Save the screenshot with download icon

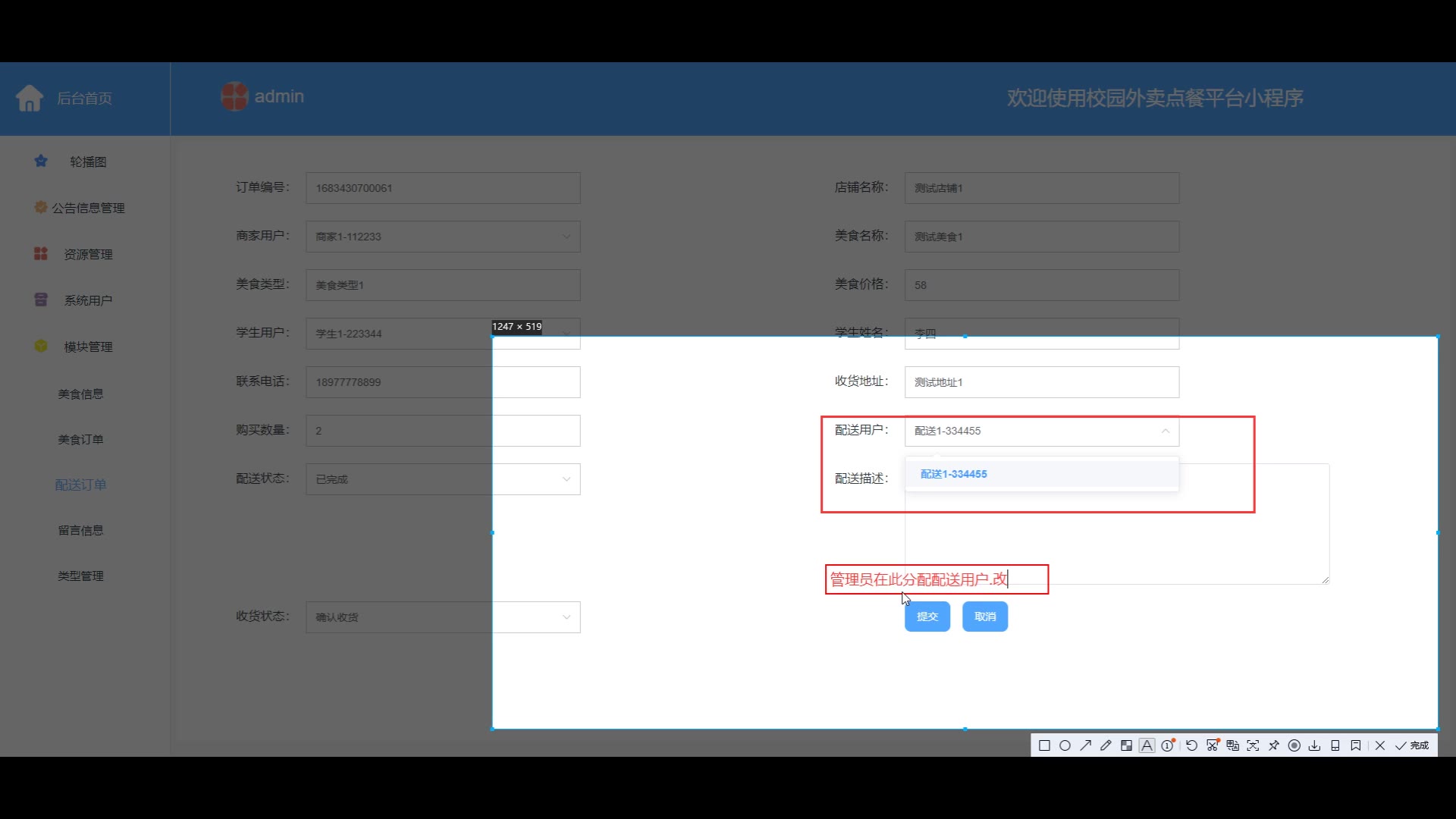click(x=1314, y=745)
